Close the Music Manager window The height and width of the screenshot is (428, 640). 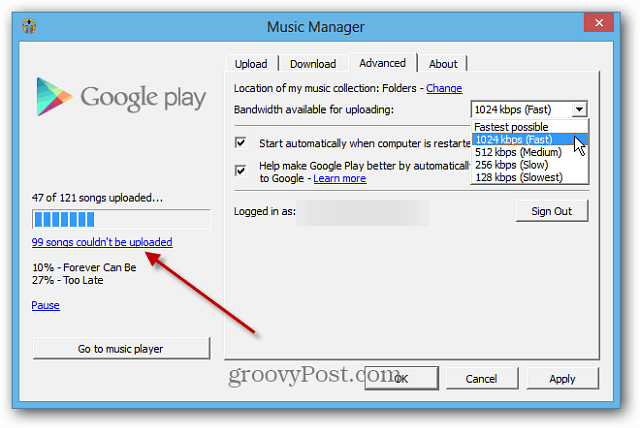598,22
